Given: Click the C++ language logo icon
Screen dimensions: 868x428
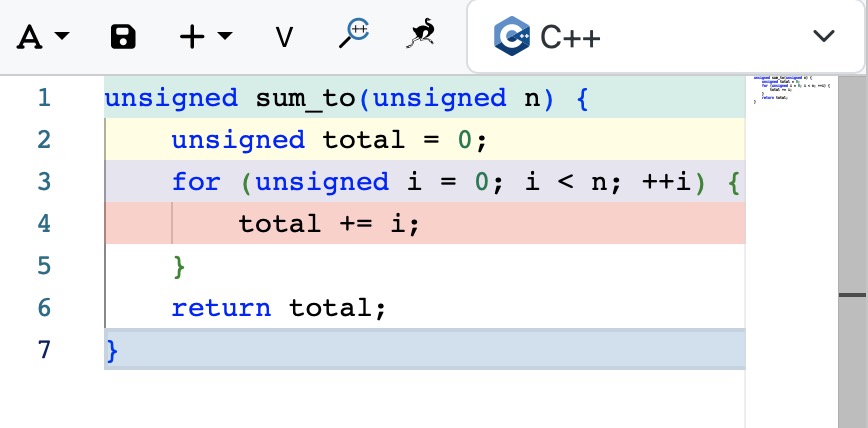Looking at the screenshot, I should [512, 37].
